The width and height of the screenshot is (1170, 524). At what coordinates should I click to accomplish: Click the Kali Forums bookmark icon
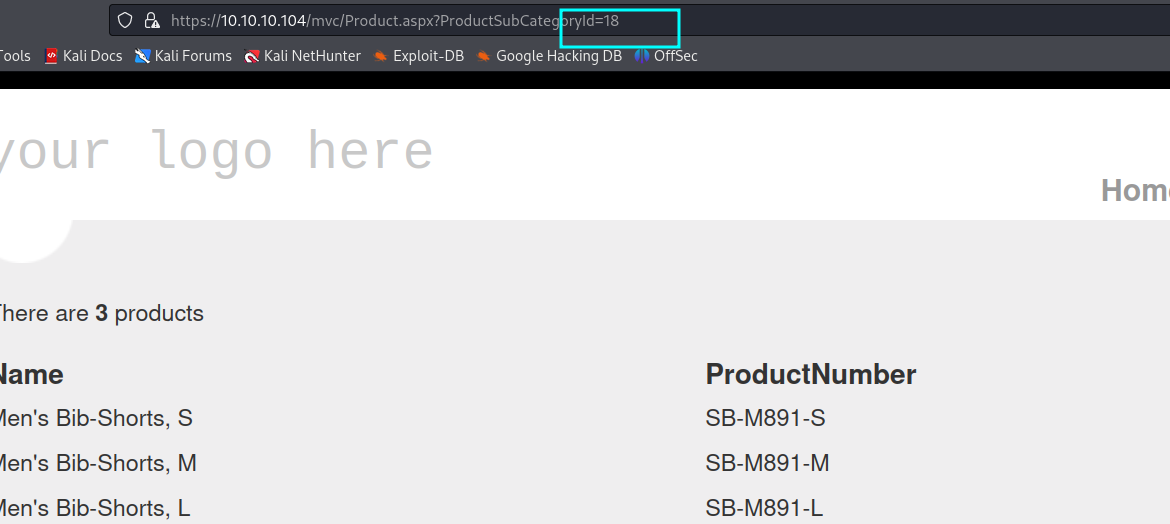click(143, 56)
